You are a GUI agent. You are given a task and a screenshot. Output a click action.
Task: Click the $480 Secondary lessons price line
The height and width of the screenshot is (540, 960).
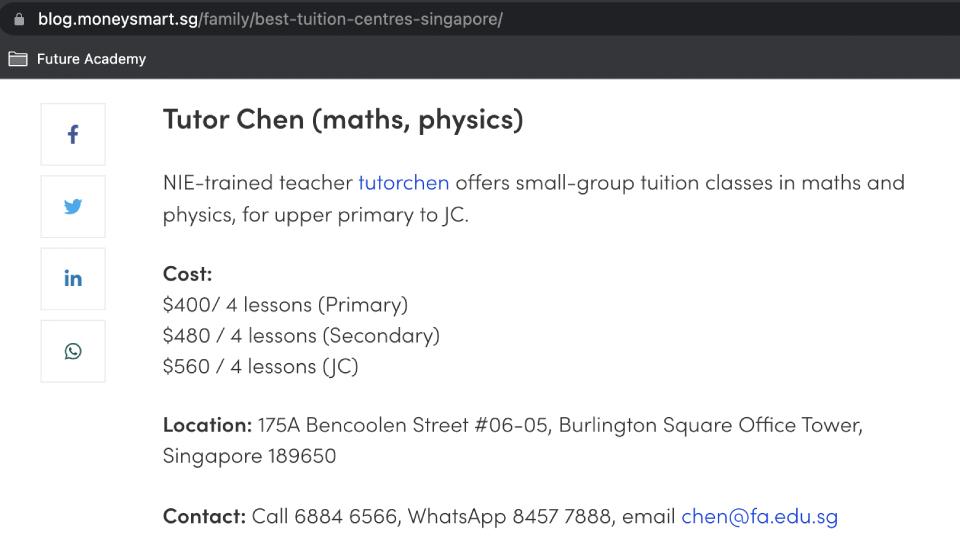pyautogui.click(x=301, y=336)
